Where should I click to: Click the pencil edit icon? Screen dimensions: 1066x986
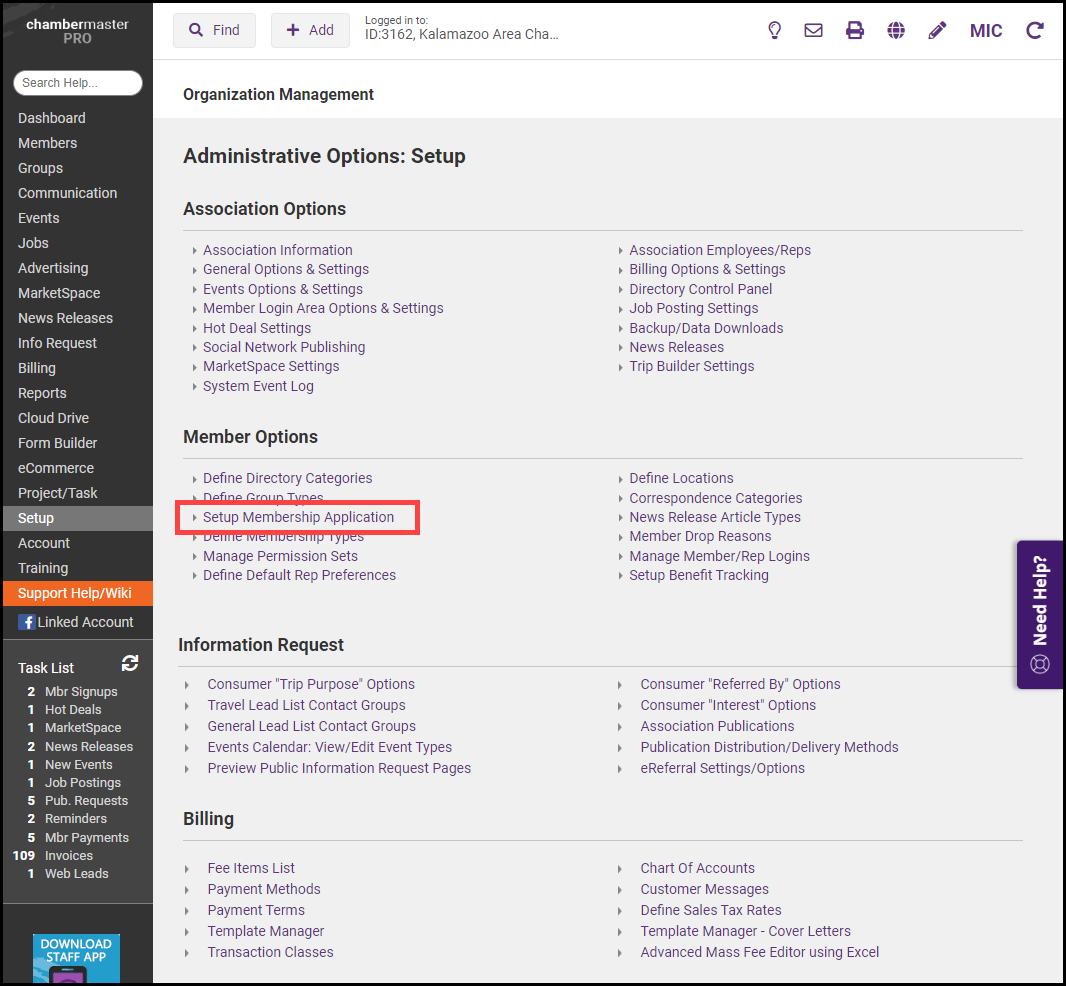point(937,31)
